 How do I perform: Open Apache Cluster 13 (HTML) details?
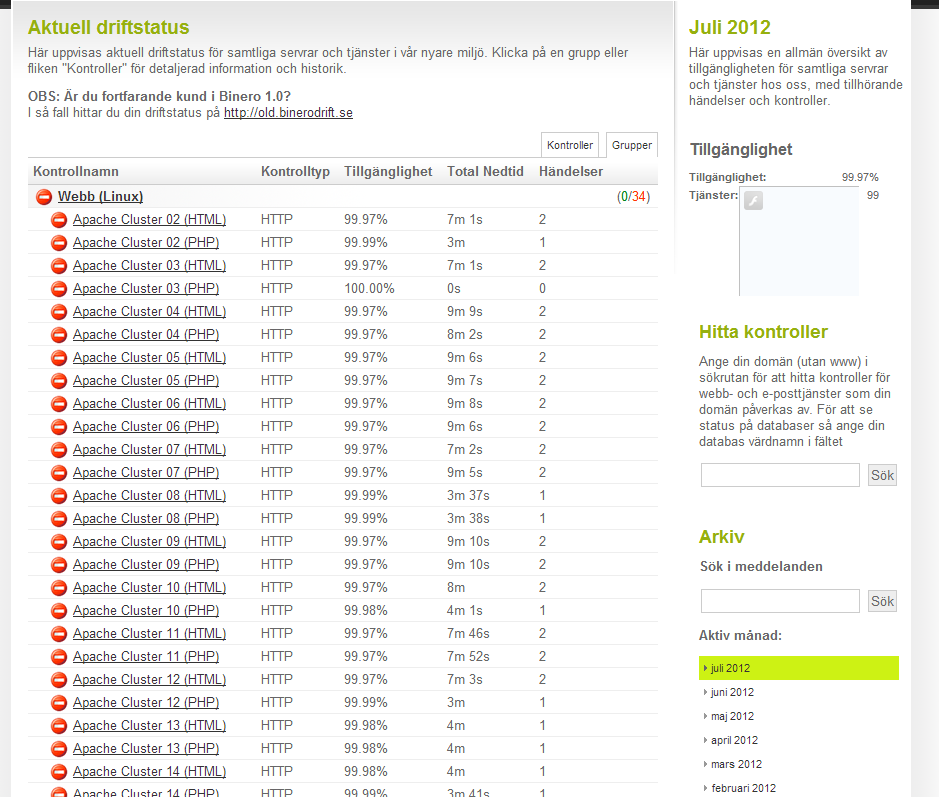149,725
